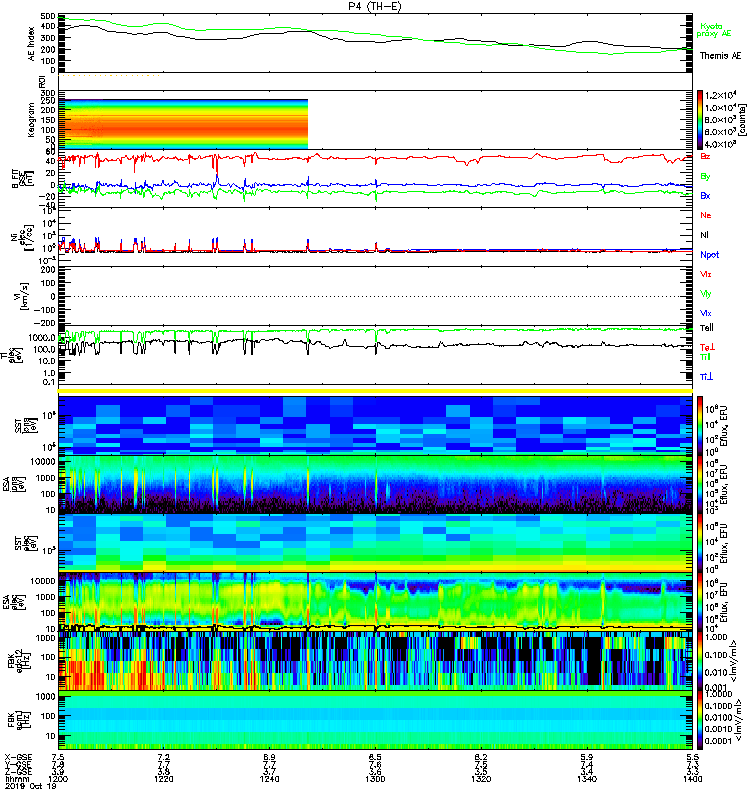Screen dimensions: 750x800
Task: Click the FBK edc12 spectrogram panel
Action: tap(376, 661)
